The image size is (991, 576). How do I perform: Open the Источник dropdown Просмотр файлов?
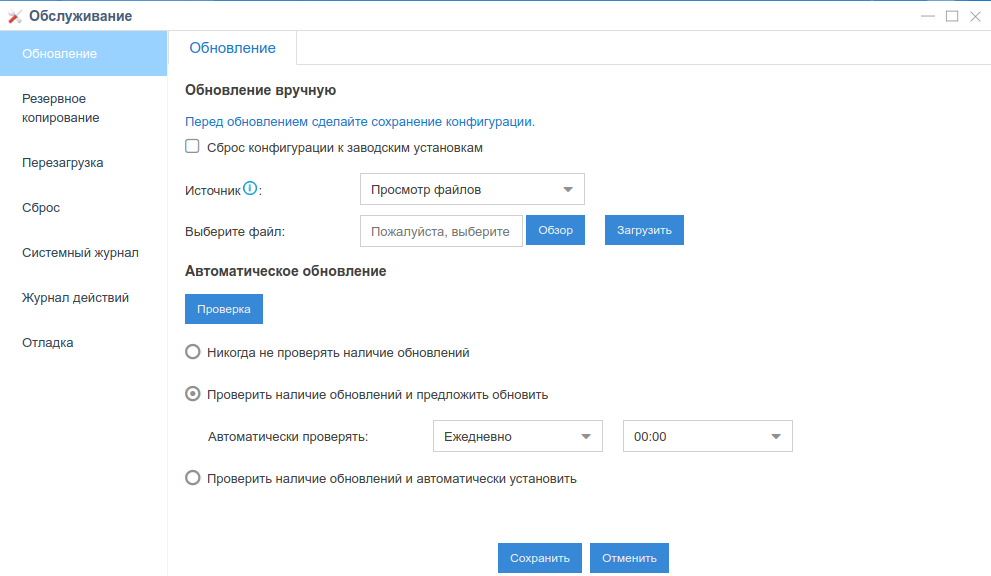click(x=472, y=189)
